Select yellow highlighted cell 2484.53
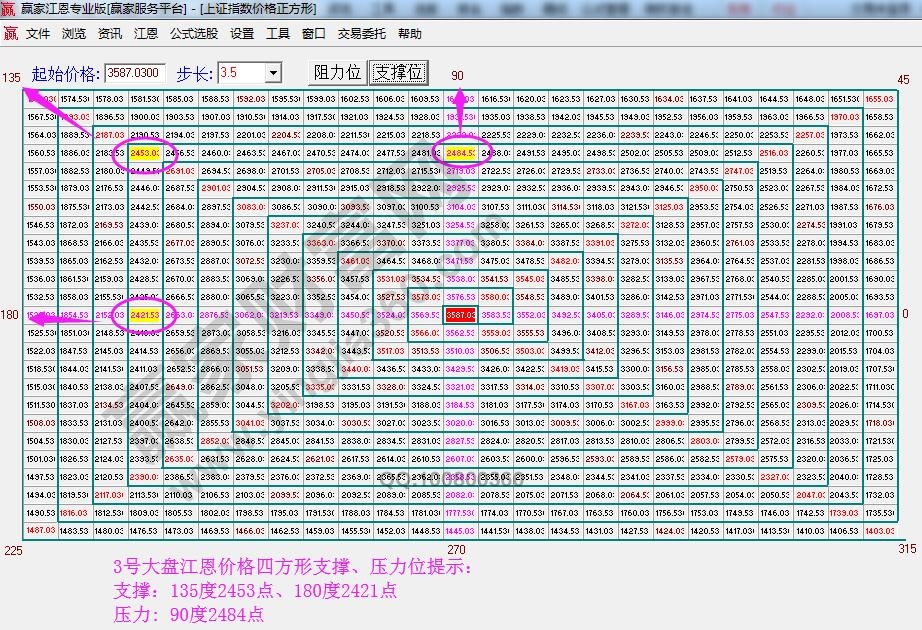Screen dimensions: 922x630 click(x=461, y=153)
